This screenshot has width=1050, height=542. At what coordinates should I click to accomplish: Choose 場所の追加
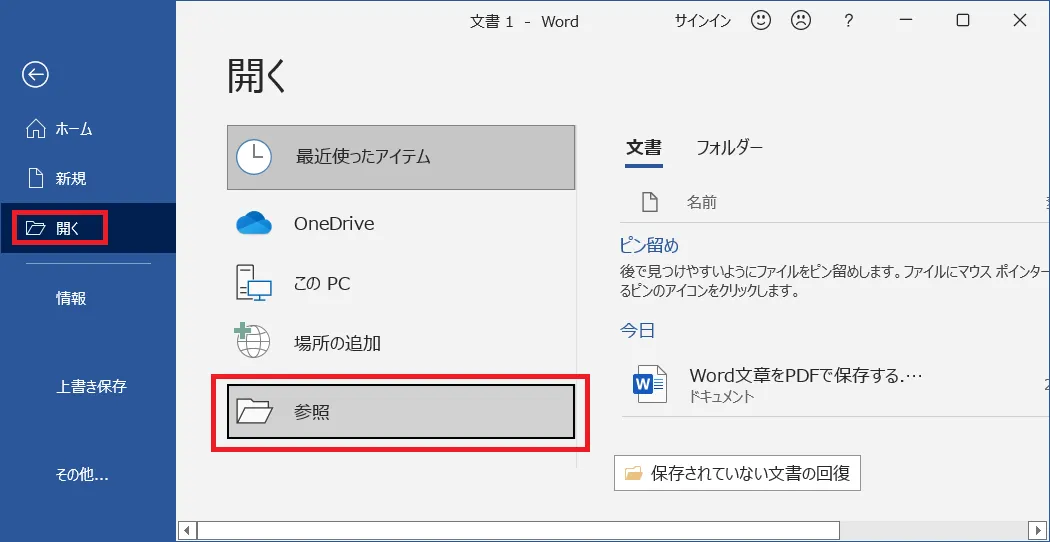[401, 344]
